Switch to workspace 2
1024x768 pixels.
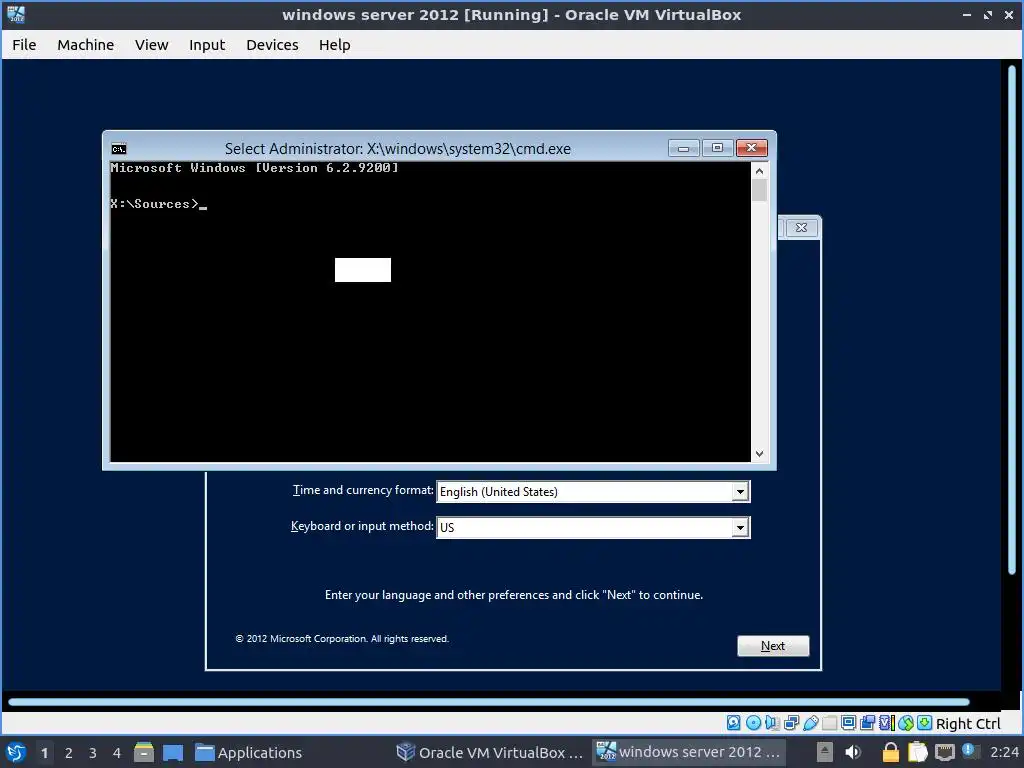pyautogui.click(x=69, y=753)
